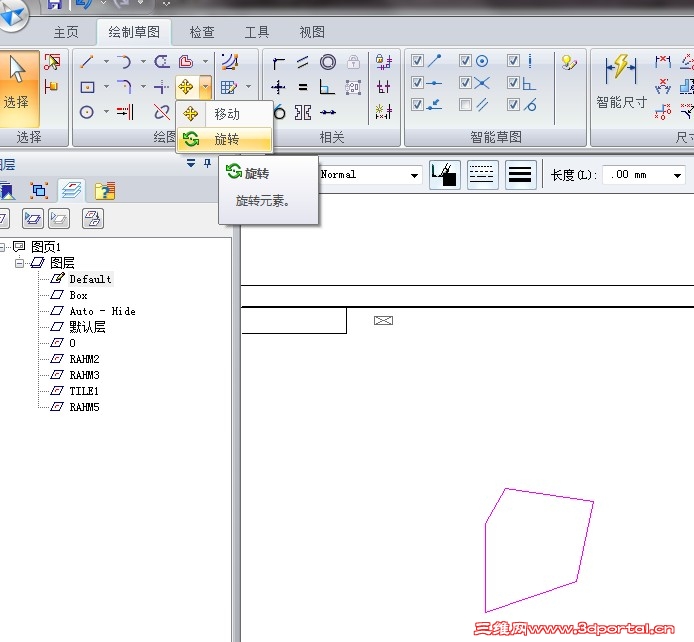
Task: Toggle the tangent IntelliSketch checkbox
Action: click(513, 105)
